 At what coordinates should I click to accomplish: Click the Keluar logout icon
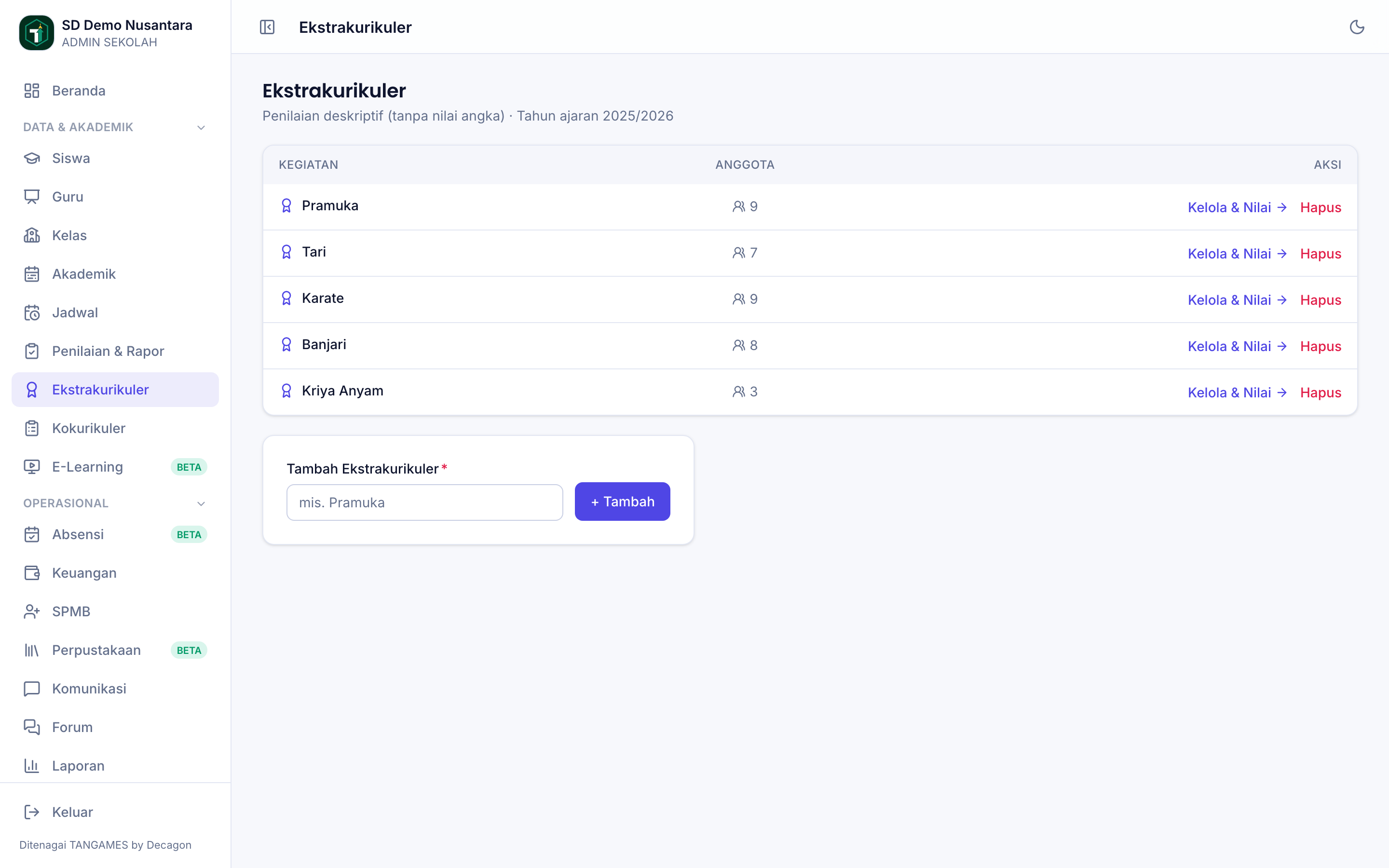pyautogui.click(x=31, y=812)
